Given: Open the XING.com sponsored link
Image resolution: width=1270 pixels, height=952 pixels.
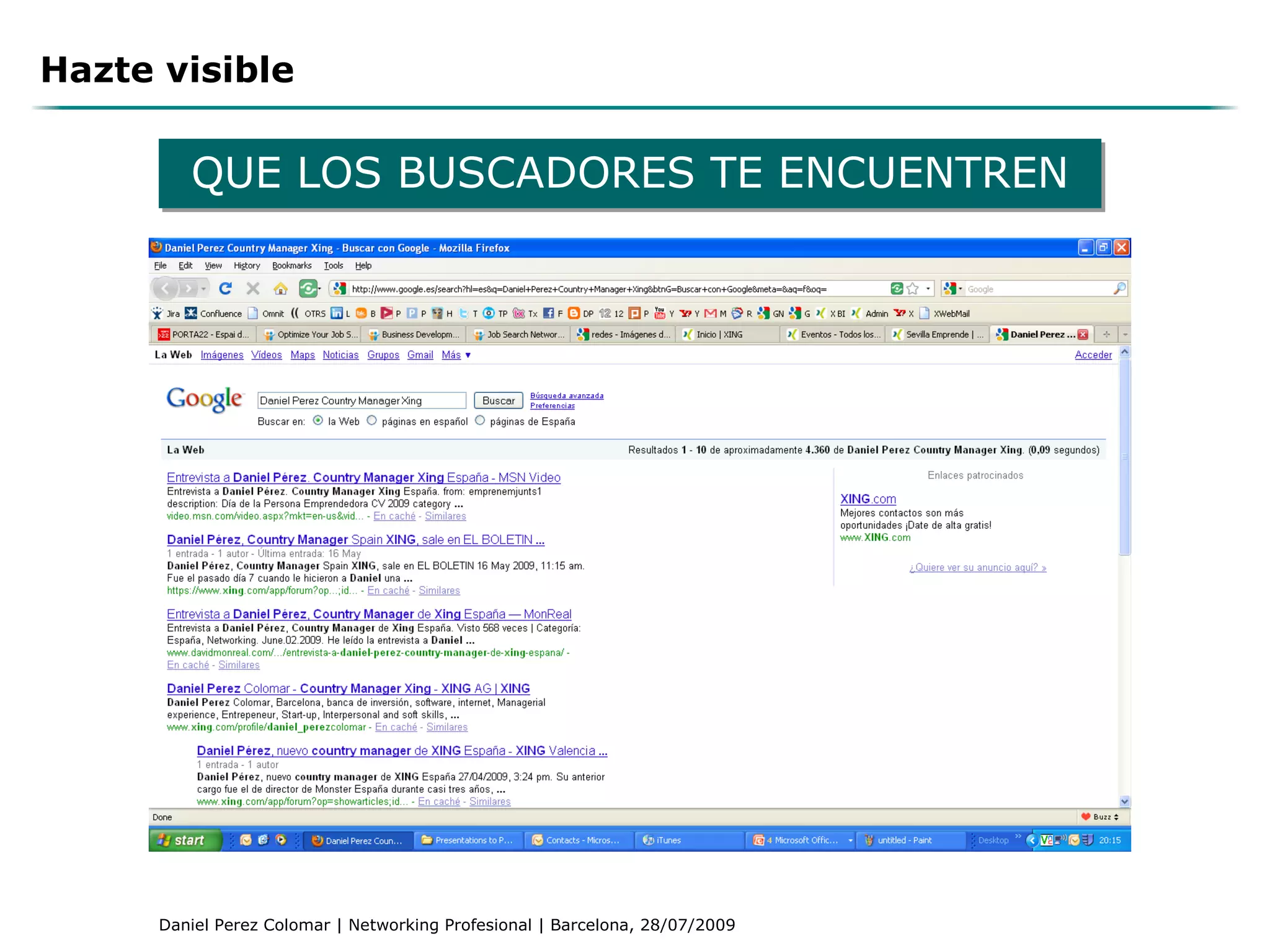Looking at the screenshot, I should point(868,499).
